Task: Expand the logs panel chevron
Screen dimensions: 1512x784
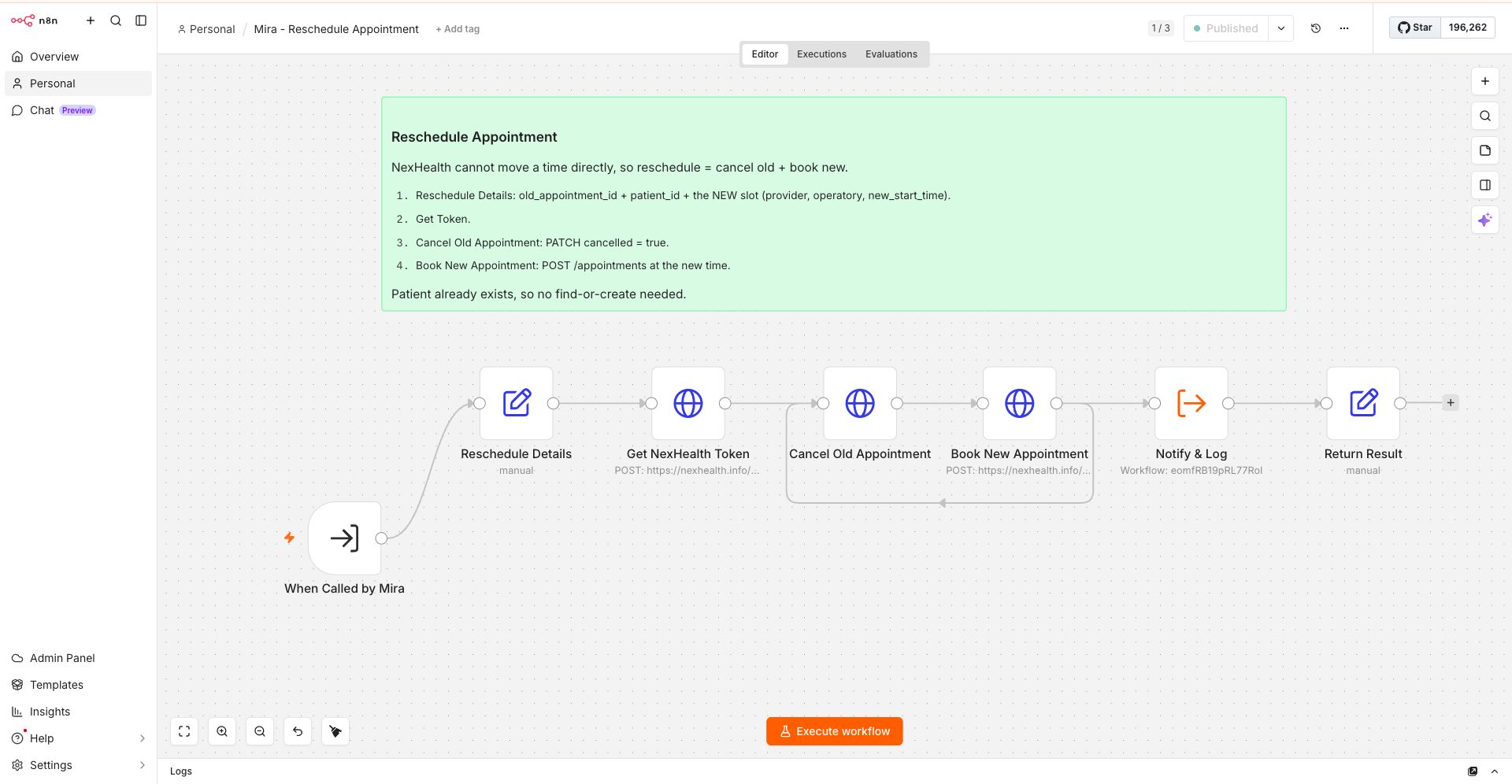Action: [1495, 771]
